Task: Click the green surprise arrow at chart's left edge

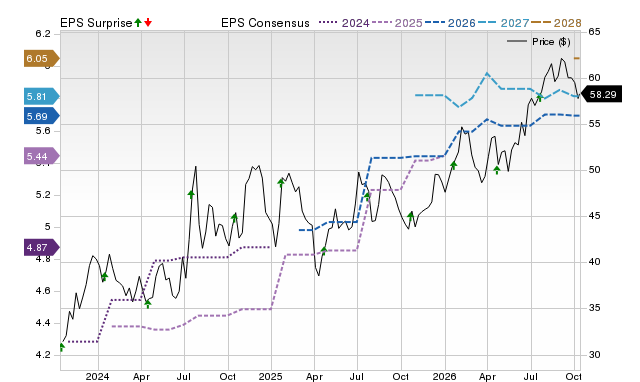Action: pos(62,347)
